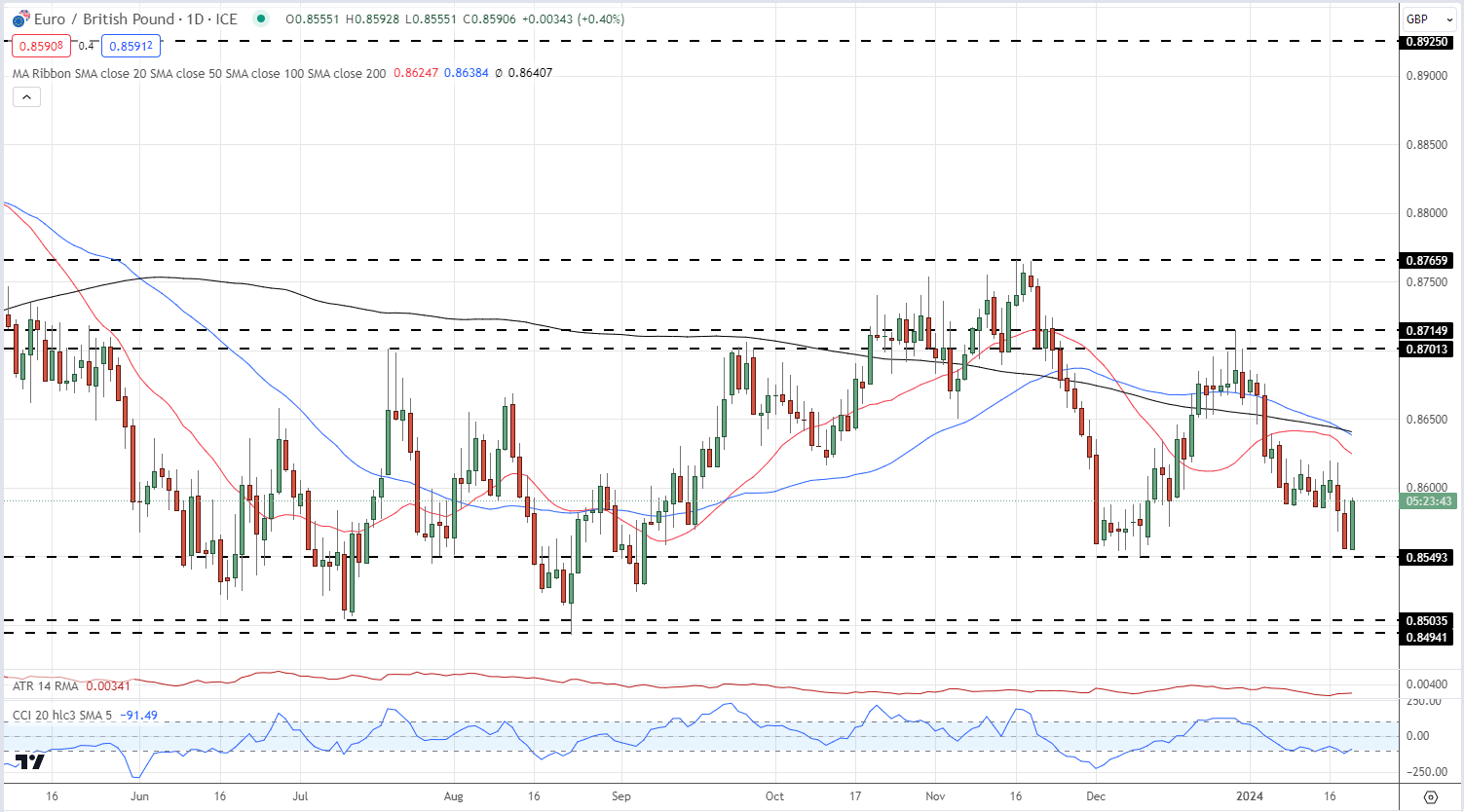Click the Euro / British Pound symbol title
1464x812 pixels.
135,18
